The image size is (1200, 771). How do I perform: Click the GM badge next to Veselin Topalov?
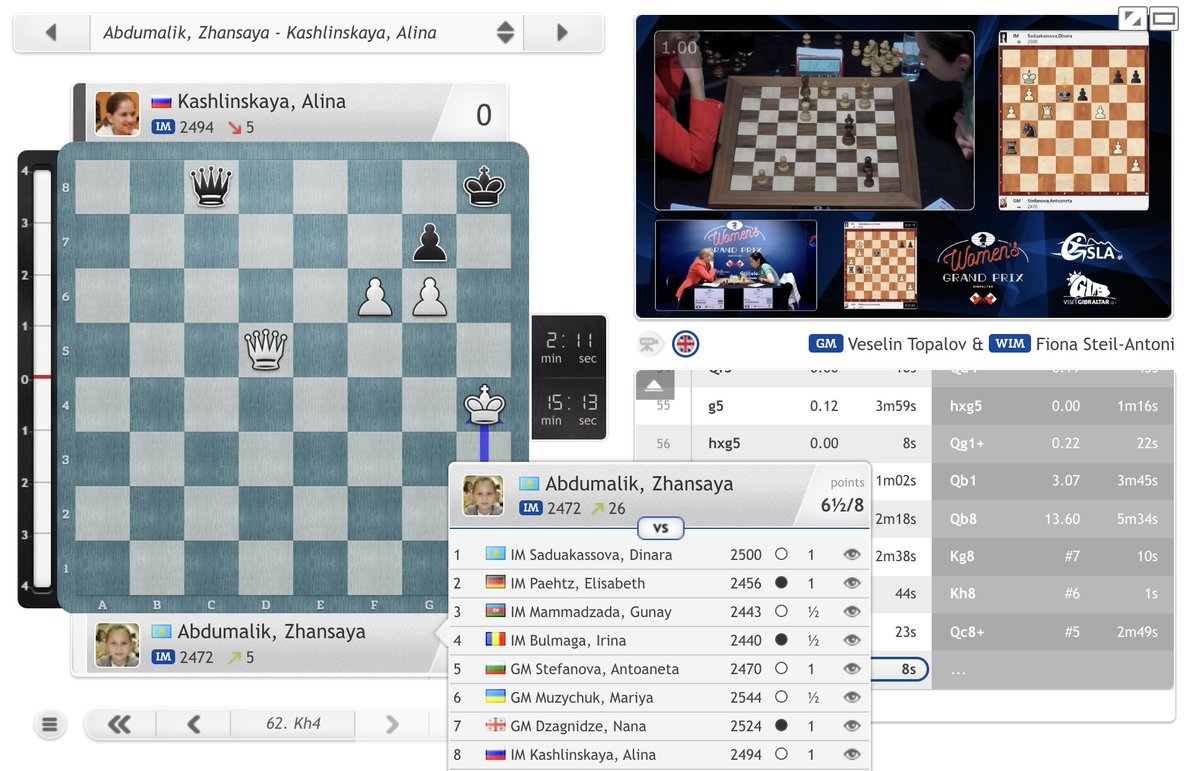click(x=826, y=344)
